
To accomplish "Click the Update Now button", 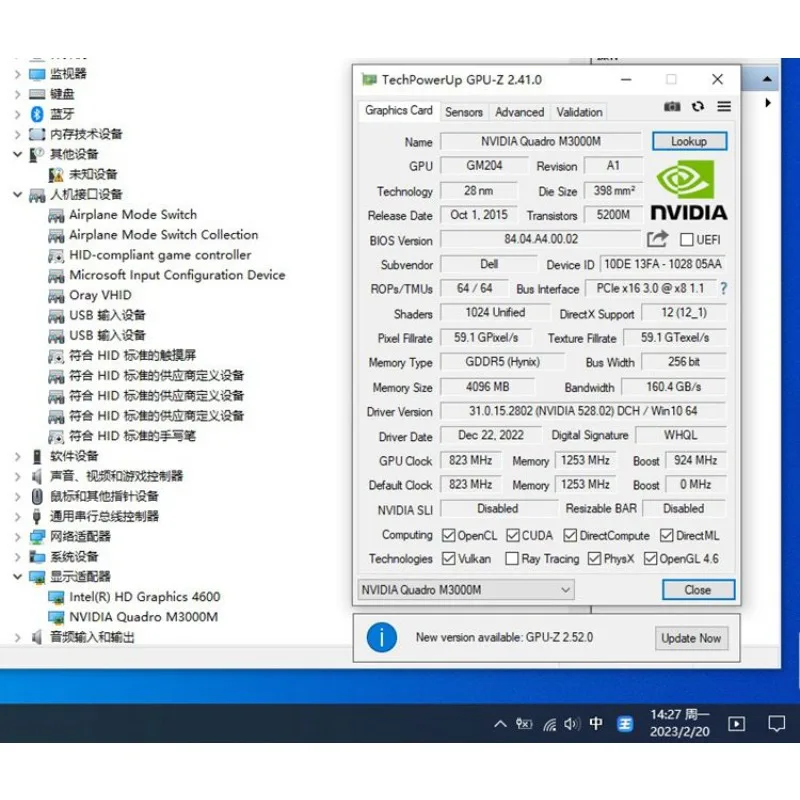I will (690, 638).
